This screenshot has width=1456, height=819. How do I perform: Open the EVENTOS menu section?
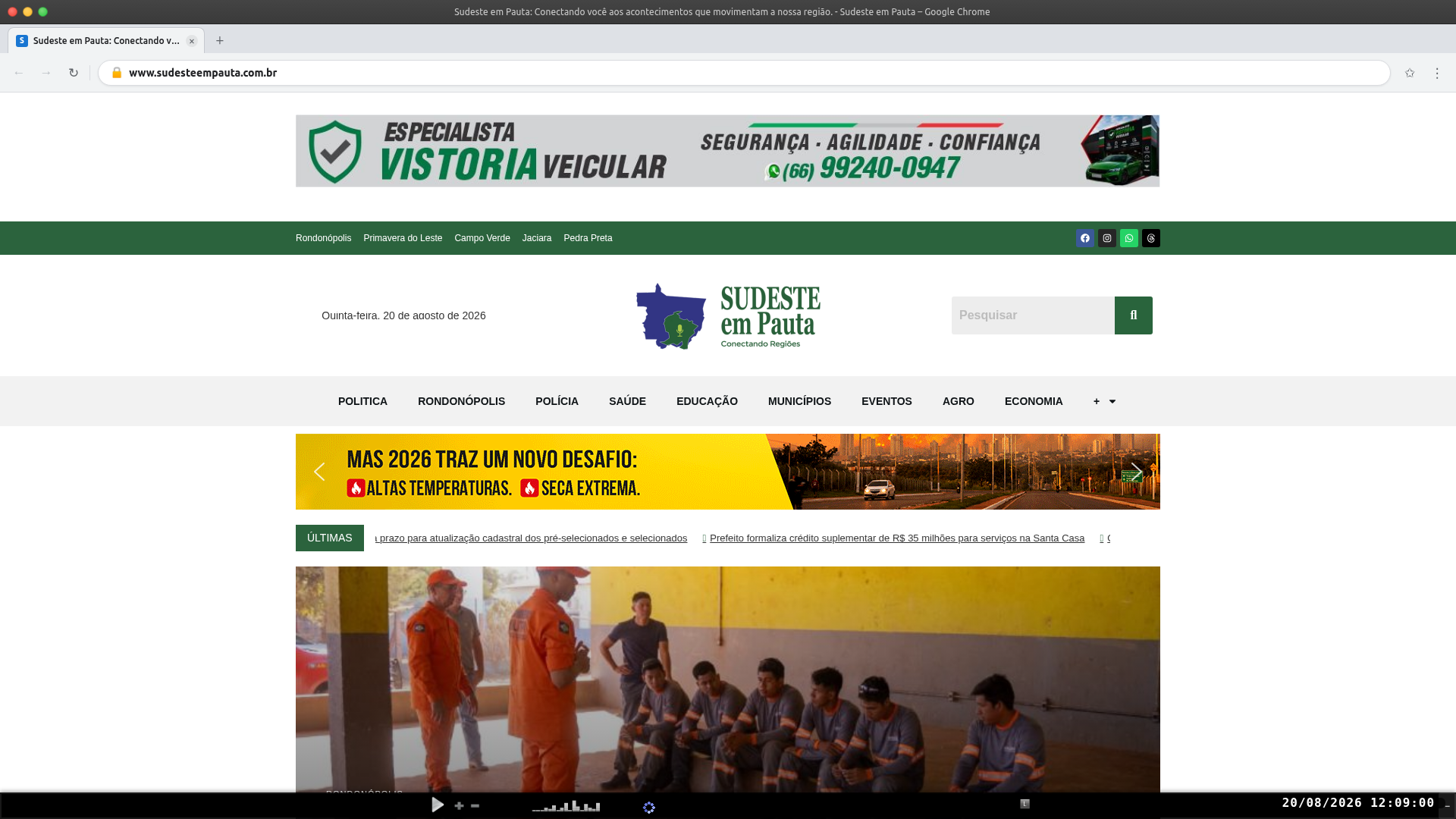click(x=886, y=401)
